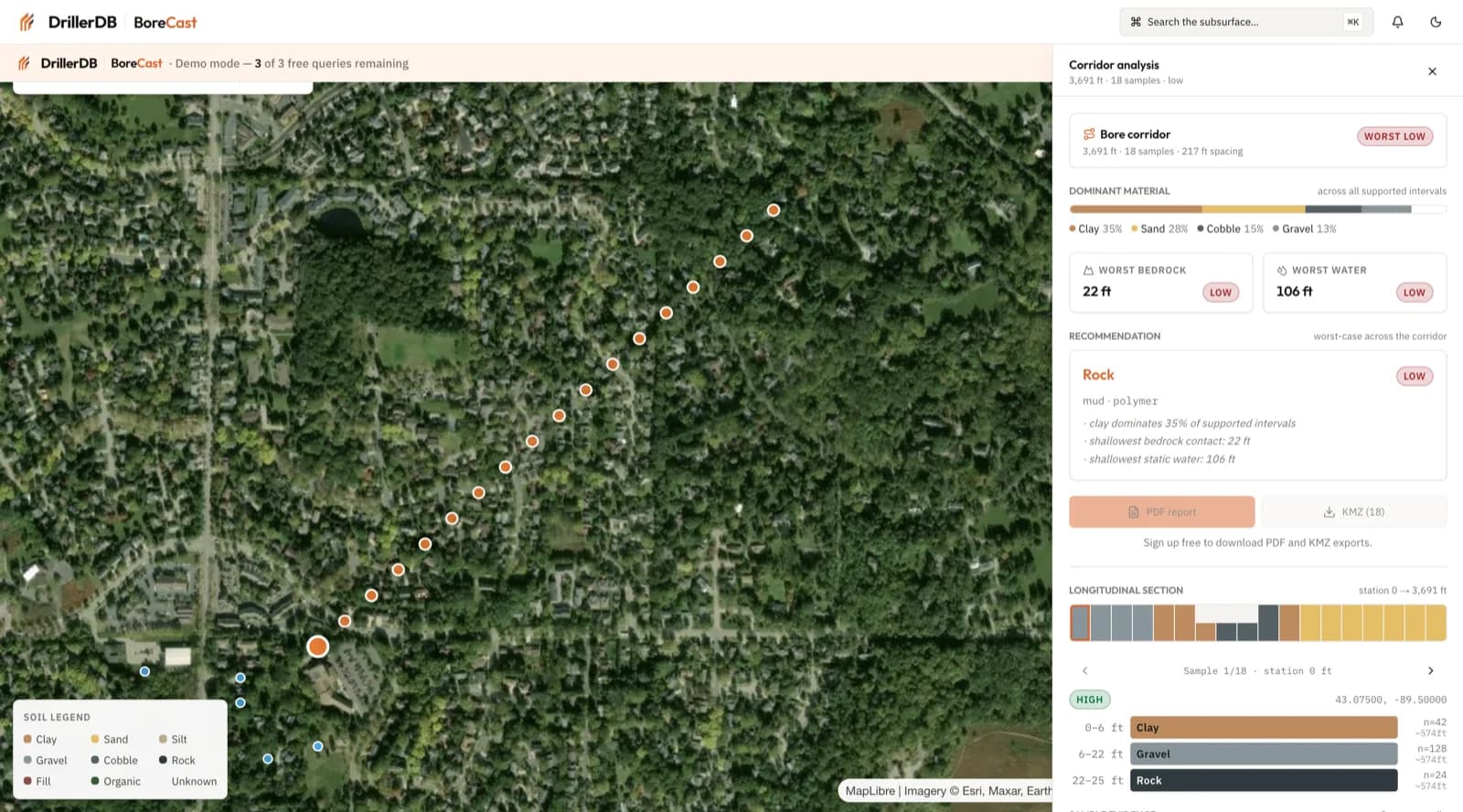Image resolution: width=1463 pixels, height=812 pixels.
Task: Click the DrillerDB flame logo in header
Action: tap(27, 22)
